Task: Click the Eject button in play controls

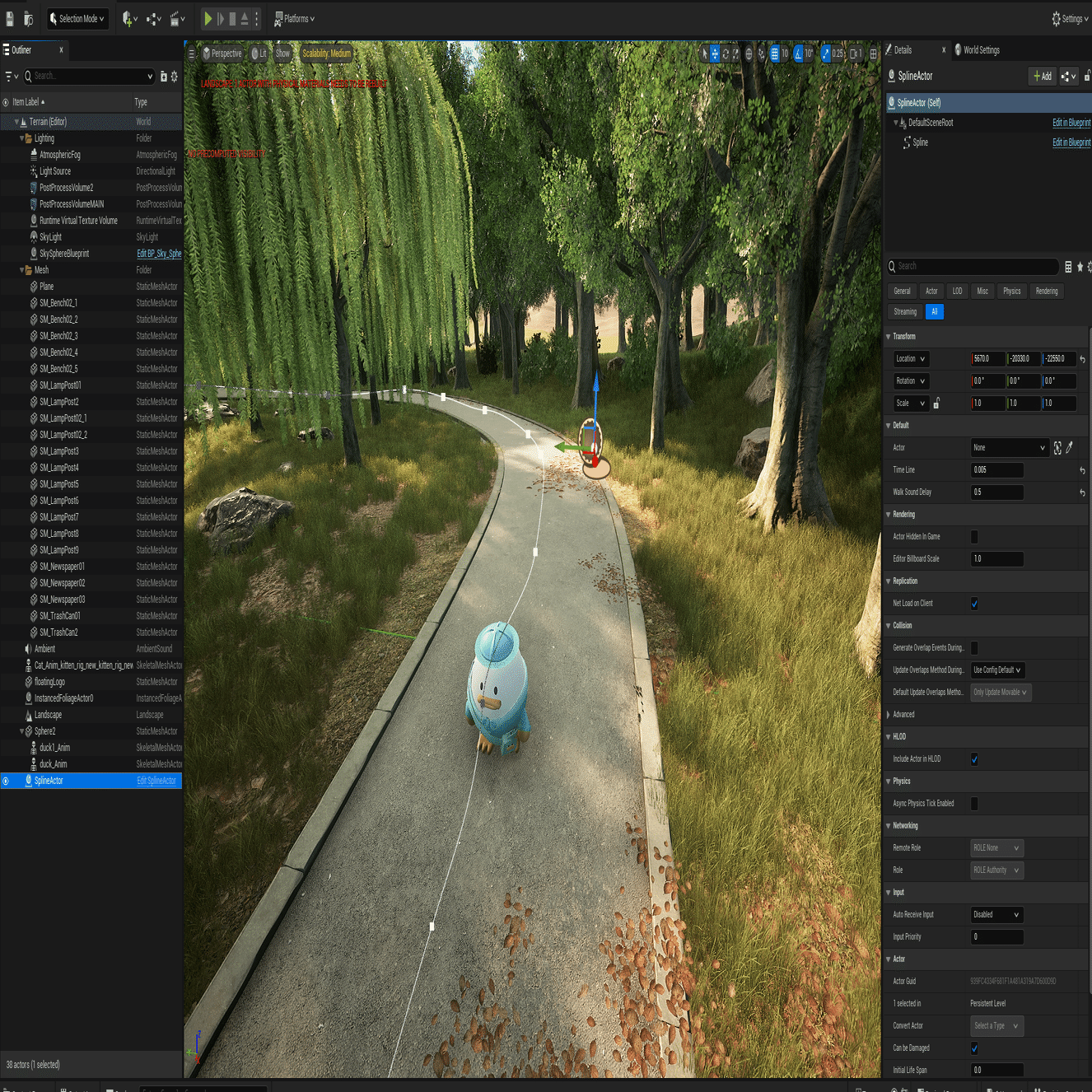Action: pos(245,18)
